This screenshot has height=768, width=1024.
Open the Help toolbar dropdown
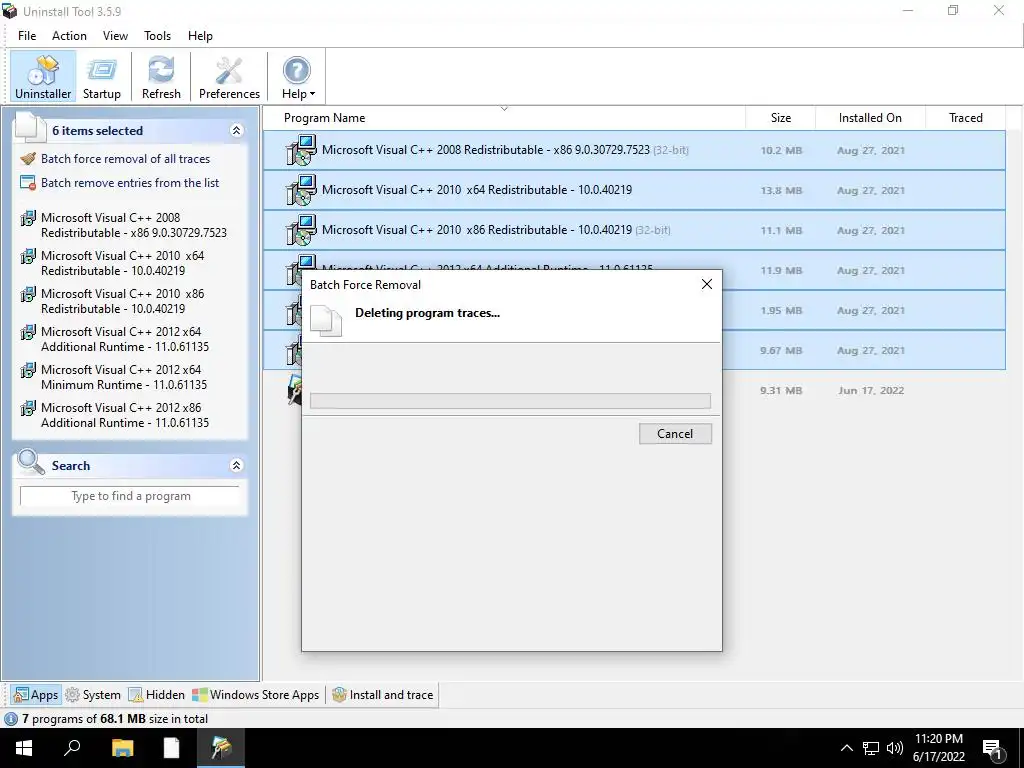coord(298,76)
